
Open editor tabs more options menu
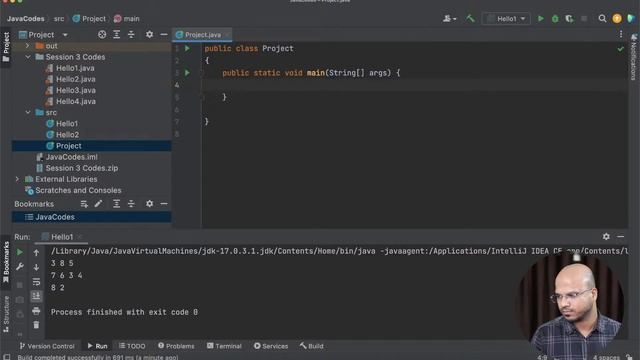tap(621, 35)
